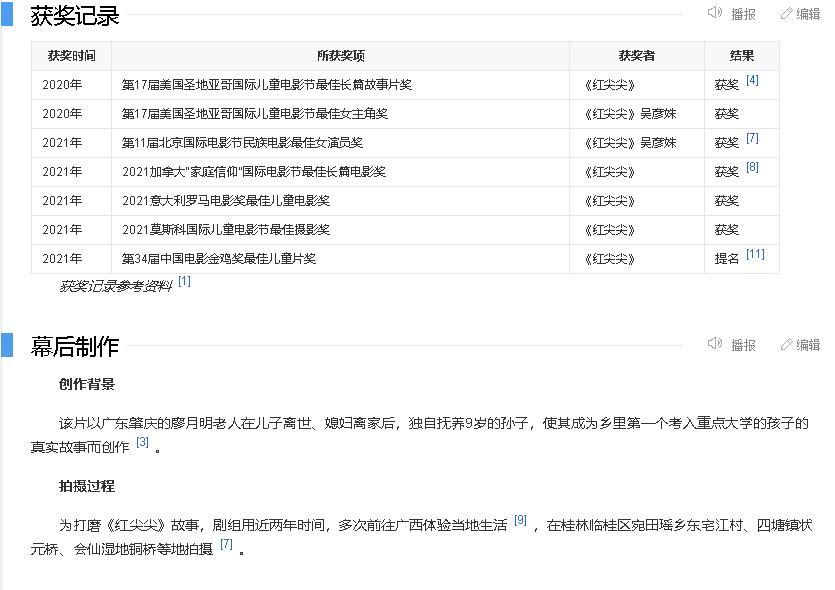
Task: Select 第11届北京国际电影节民族电影最佳女演员奖 cell
Action: [340, 143]
